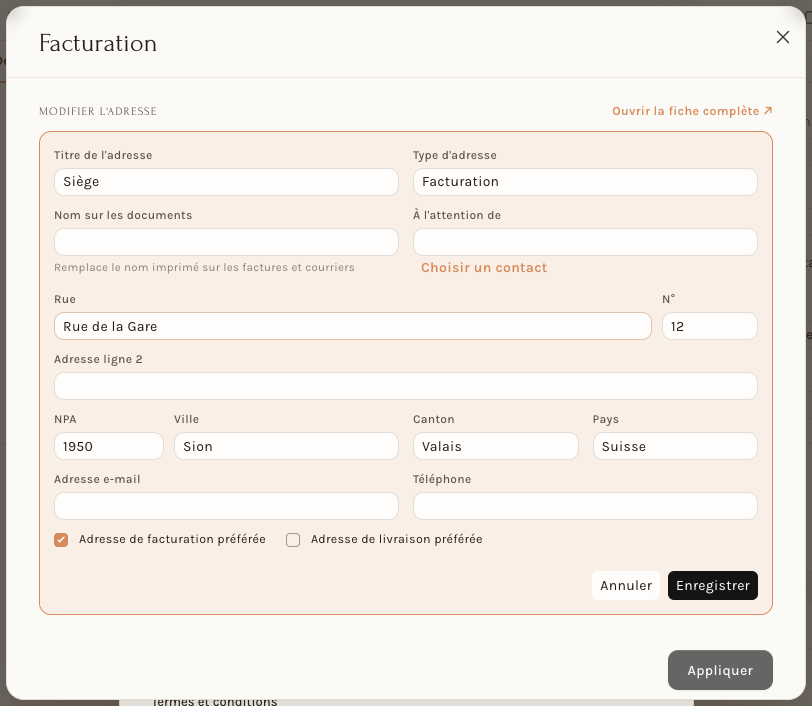This screenshot has height=706, width=812.
Task: Click the 'Adresse de facturation préférée' label
Action: point(172,539)
